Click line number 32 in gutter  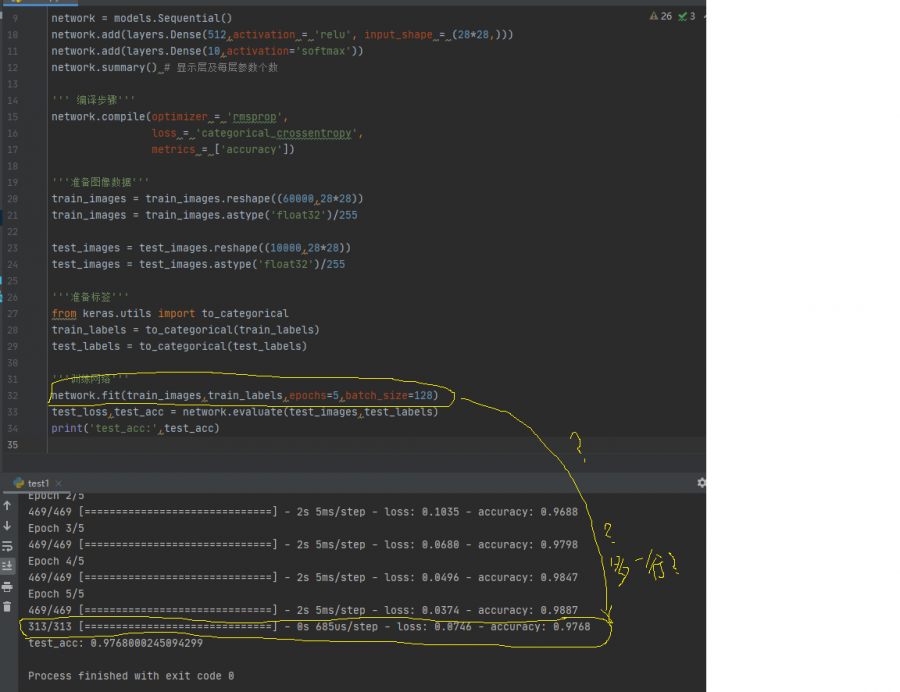click(13, 395)
